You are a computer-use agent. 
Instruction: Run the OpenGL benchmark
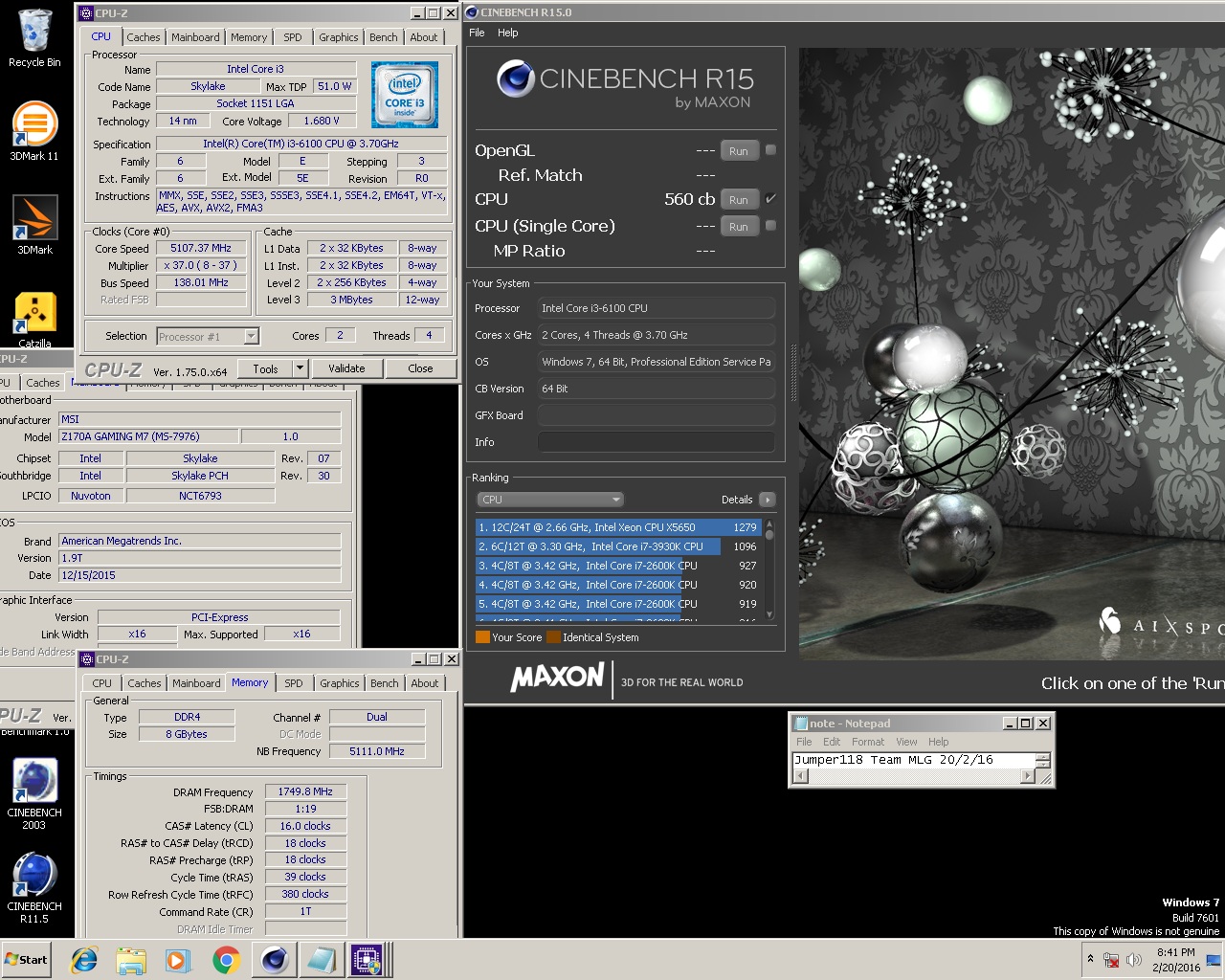click(x=739, y=151)
